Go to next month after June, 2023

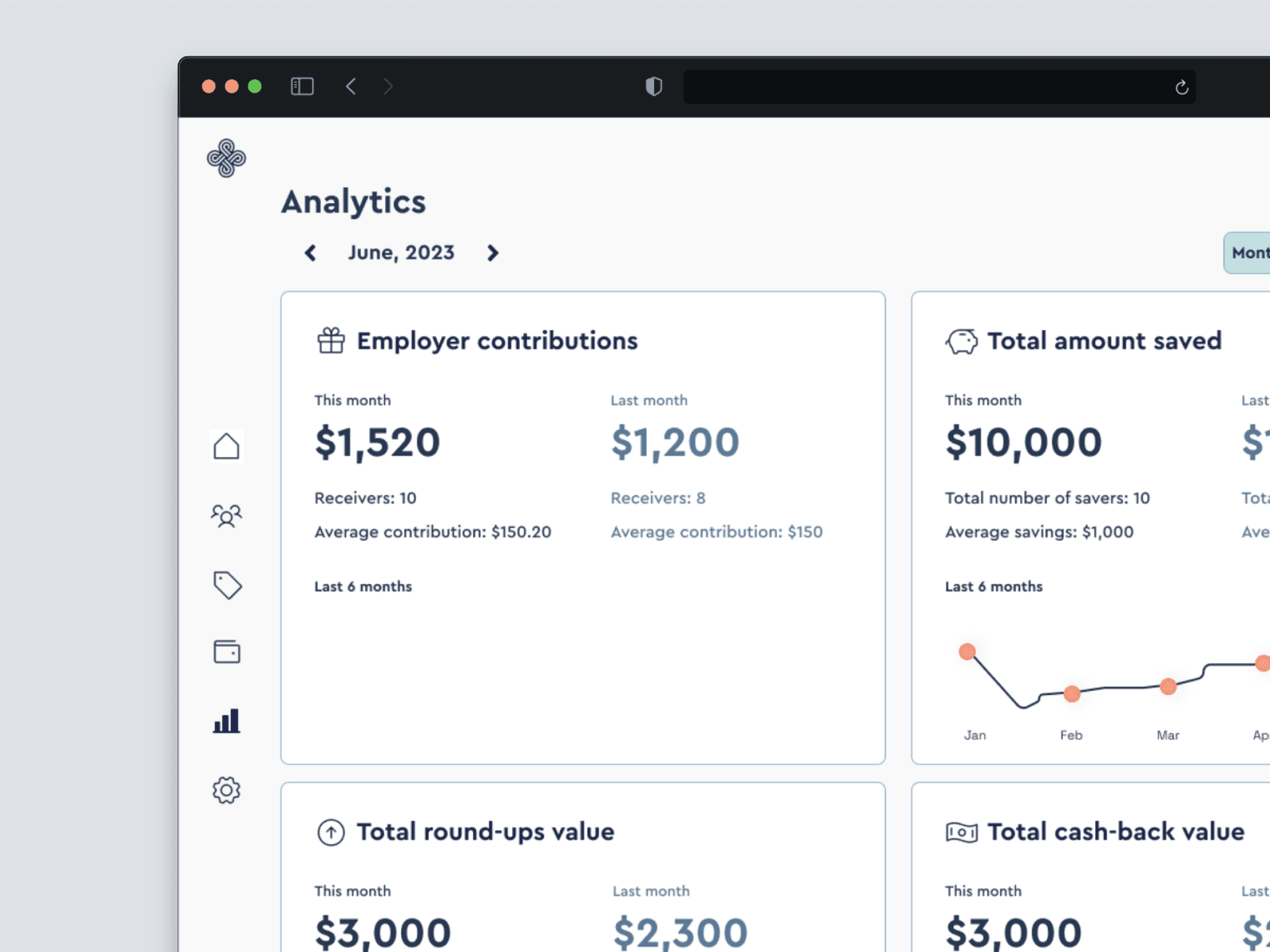493,253
